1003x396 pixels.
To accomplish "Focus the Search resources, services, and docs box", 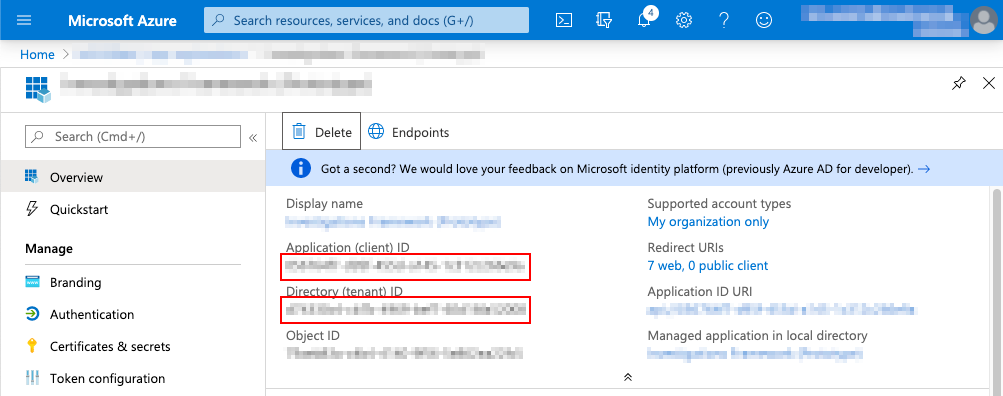I will click(367, 20).
